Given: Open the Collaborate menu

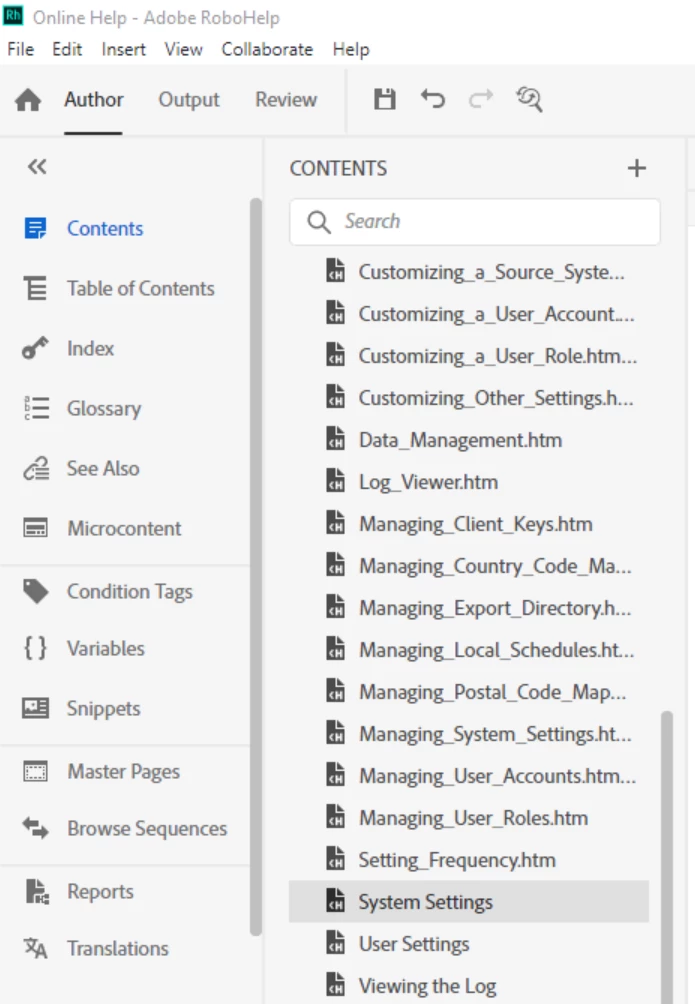Looking at the screenshot, I should coord(267,49).
